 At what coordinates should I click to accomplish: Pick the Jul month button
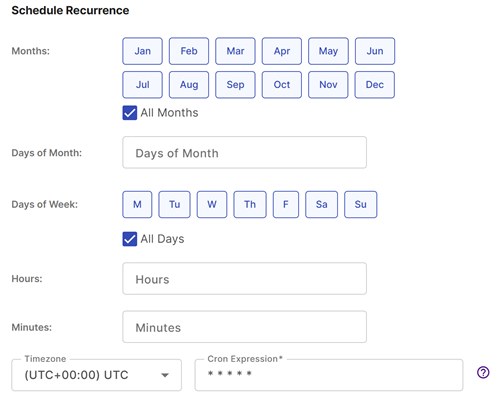(x=142, y=85)
